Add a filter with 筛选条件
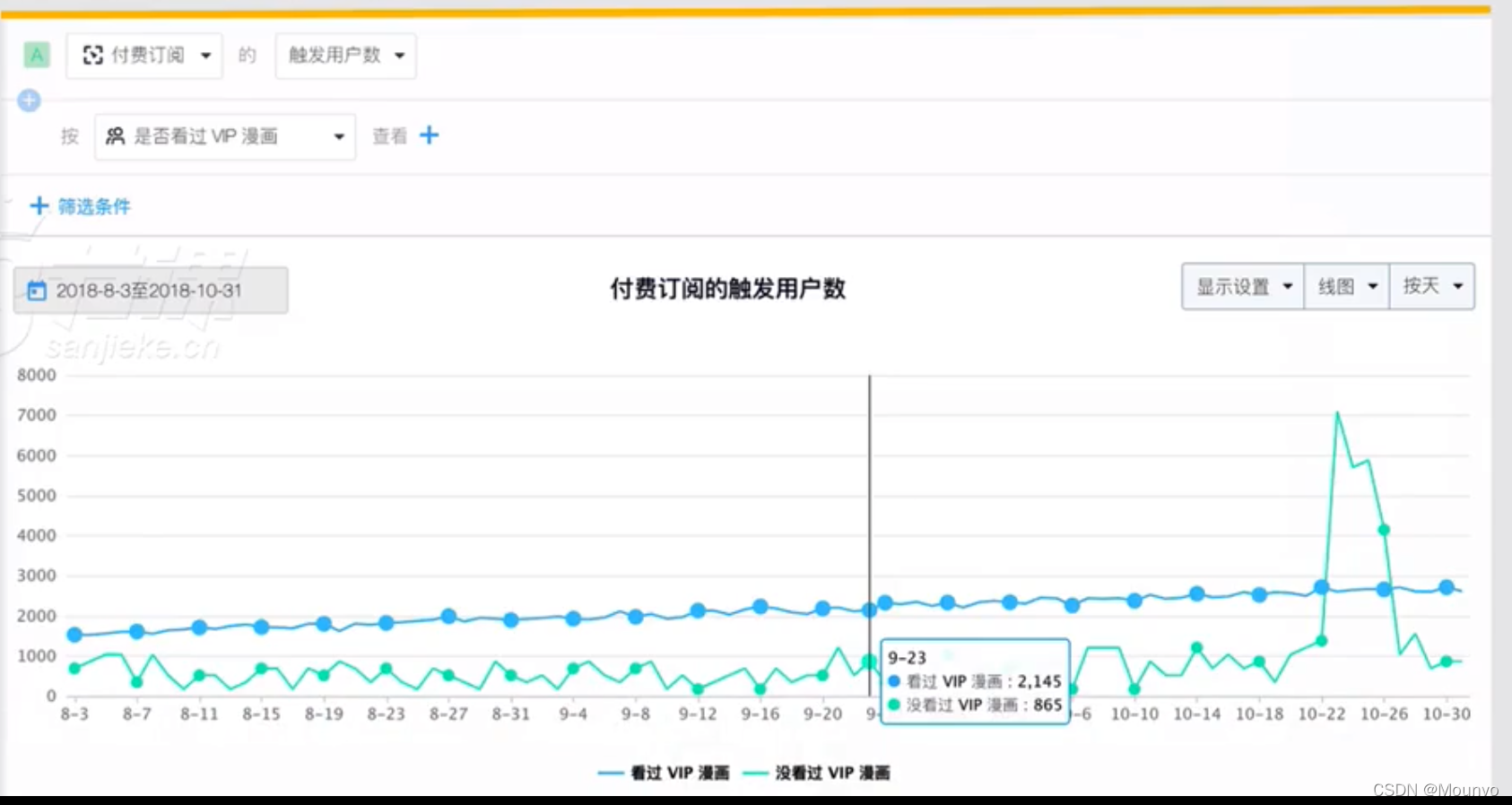The width and height of the screenshot is (1512, 805). click(x=94, y=206)
